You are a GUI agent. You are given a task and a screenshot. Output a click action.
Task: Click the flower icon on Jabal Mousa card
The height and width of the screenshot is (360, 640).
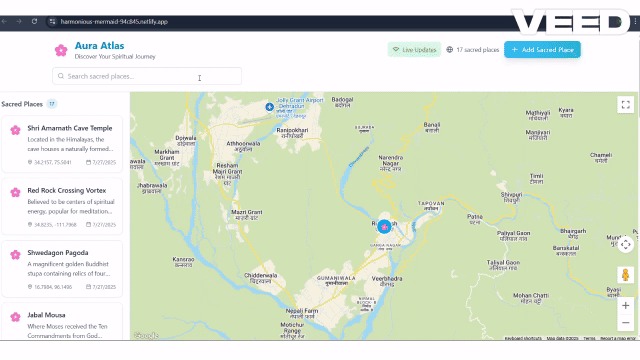[x=16, y=317]
